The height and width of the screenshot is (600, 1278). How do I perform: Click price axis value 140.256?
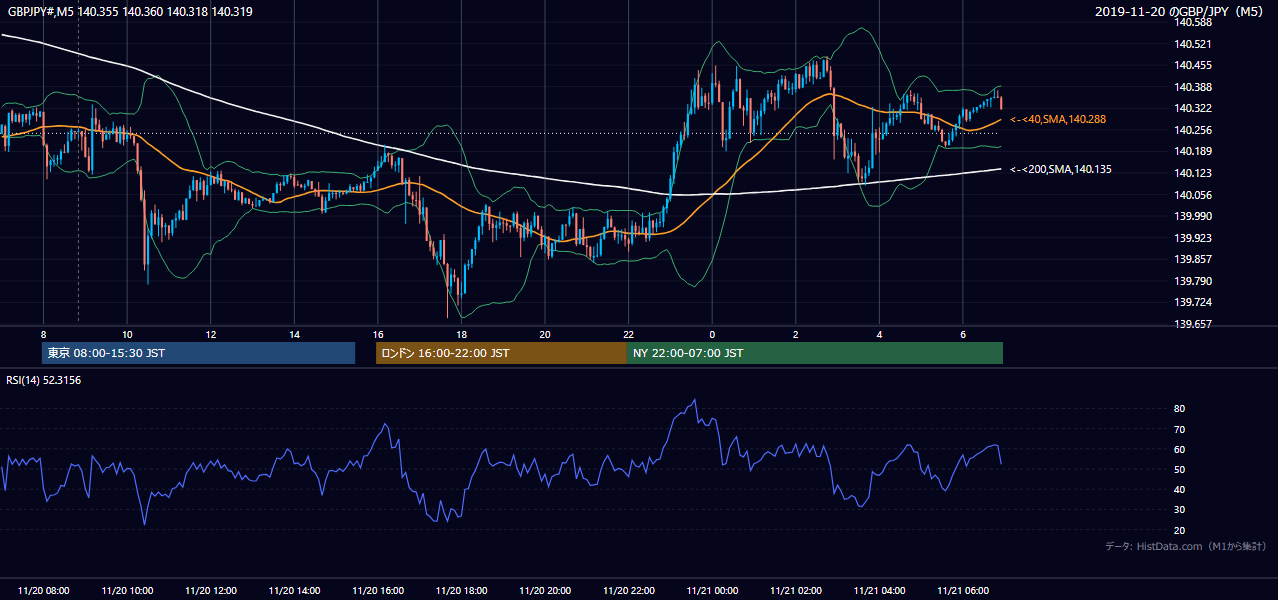point(1194,130)
